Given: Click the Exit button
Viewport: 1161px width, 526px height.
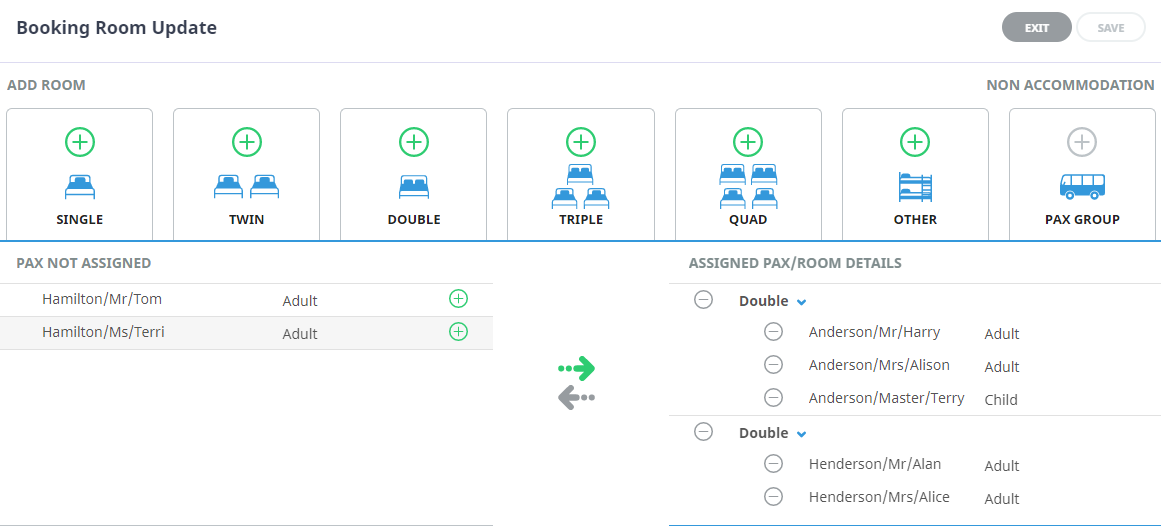Looking at the screenshot, I should coord(1036,28).
